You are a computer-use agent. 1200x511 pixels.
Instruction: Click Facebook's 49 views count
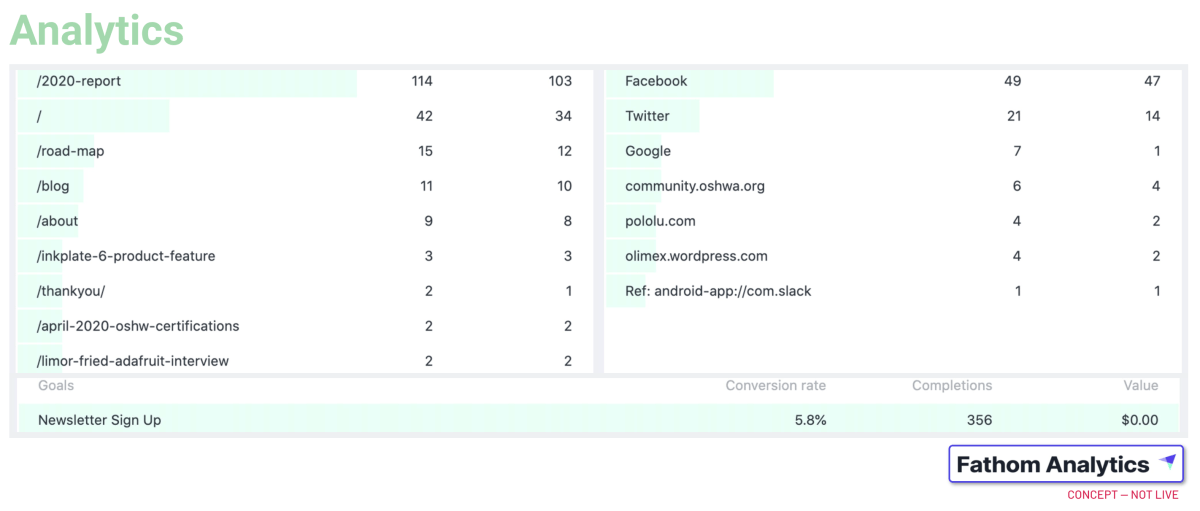tap(1012, 81)
